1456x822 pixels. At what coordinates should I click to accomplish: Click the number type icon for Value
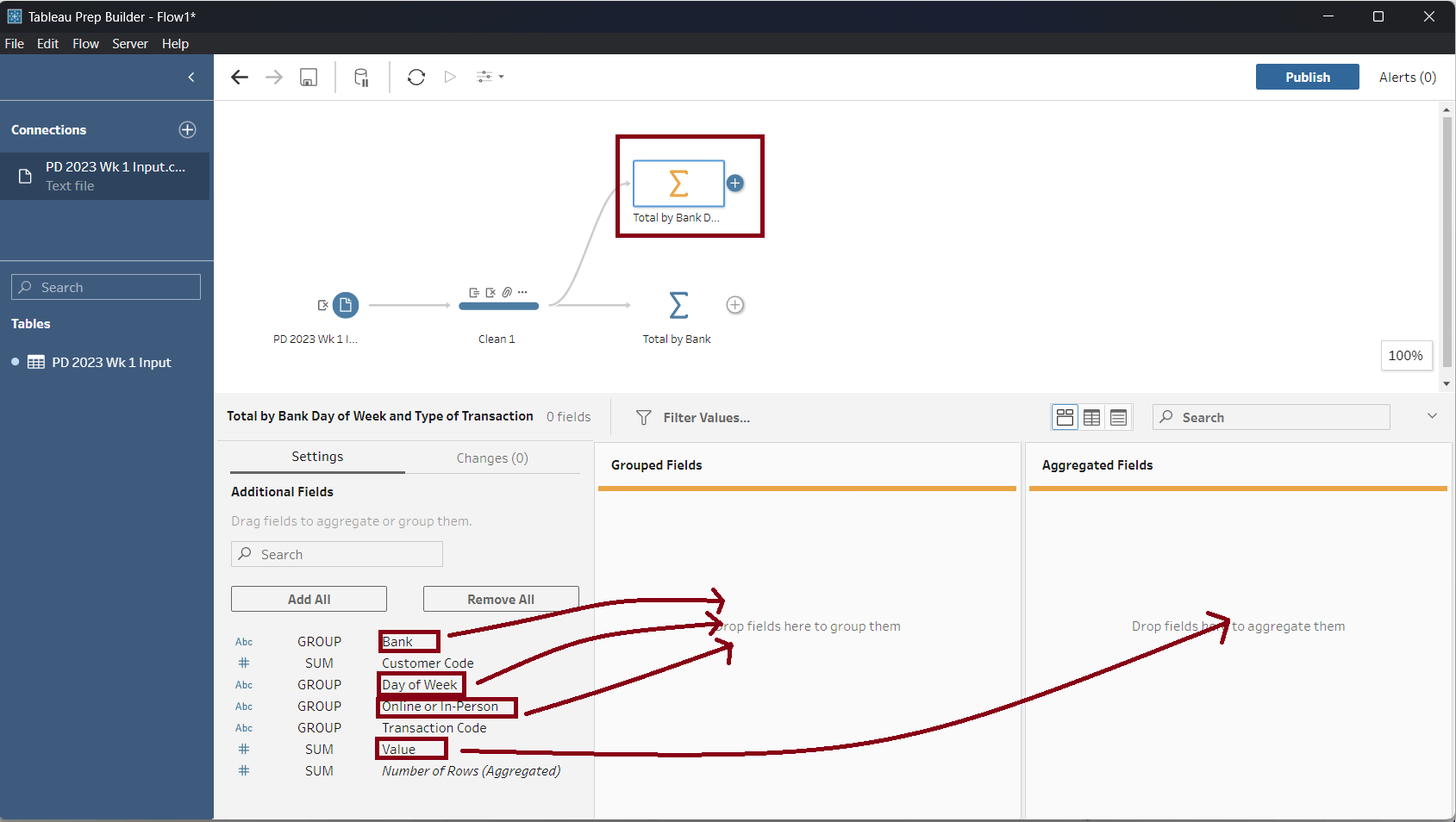244,750
